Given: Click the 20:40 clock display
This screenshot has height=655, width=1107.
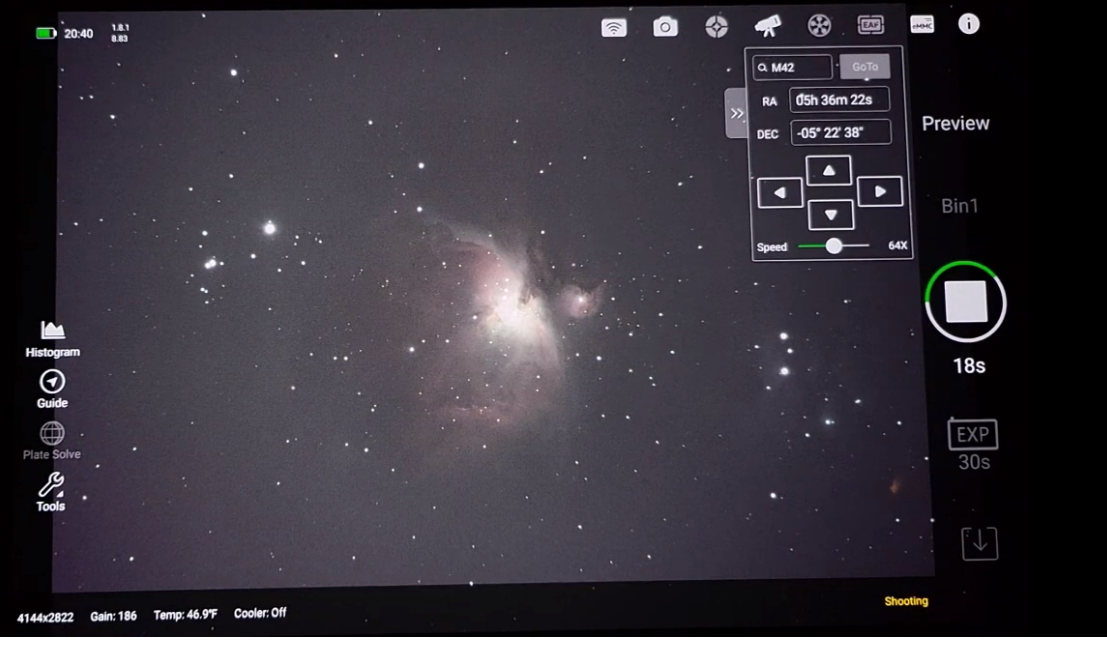Looking at the screenshot, I should point(78,33).
